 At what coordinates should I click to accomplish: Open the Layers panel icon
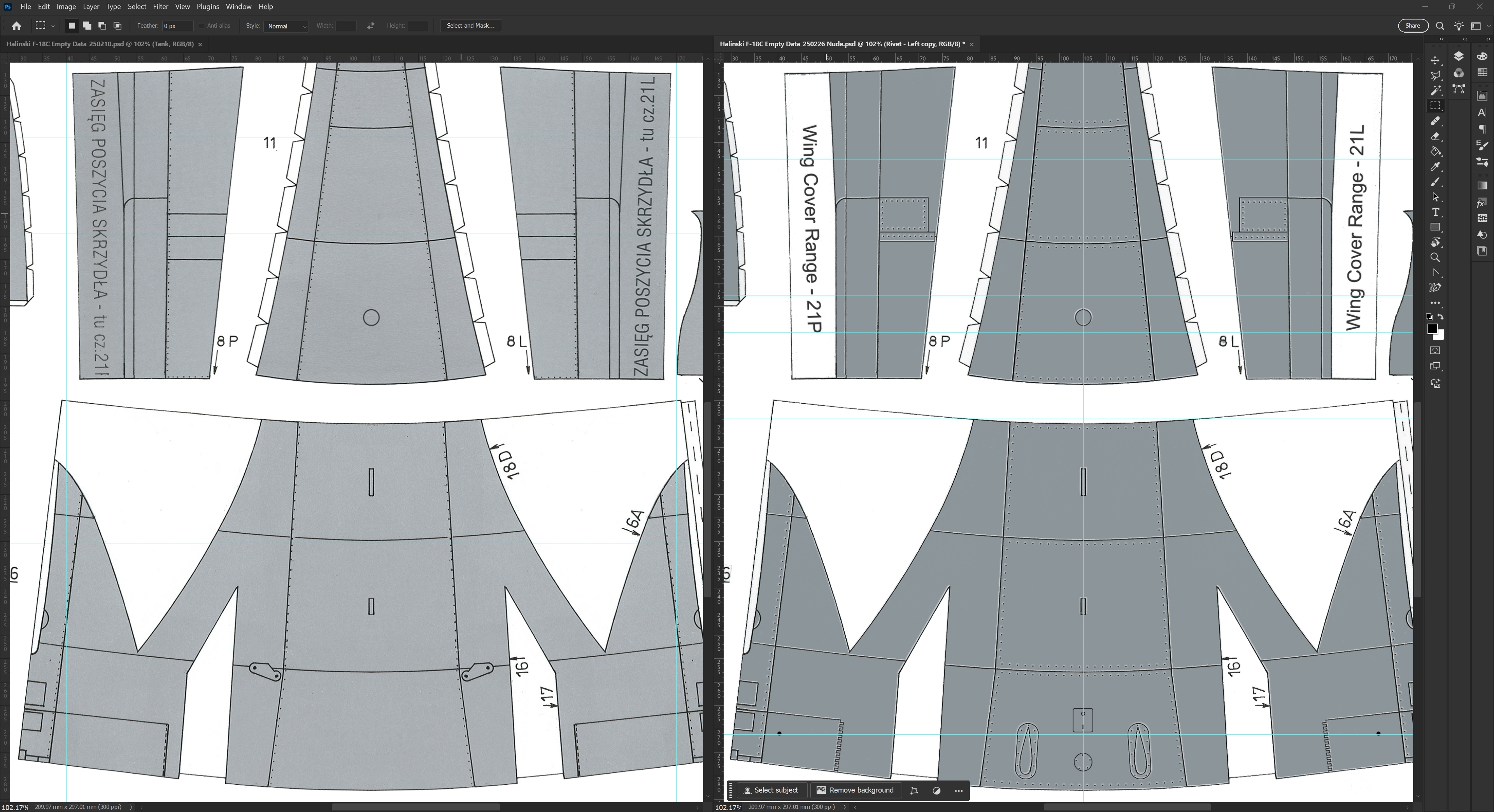click(1459, 56)
